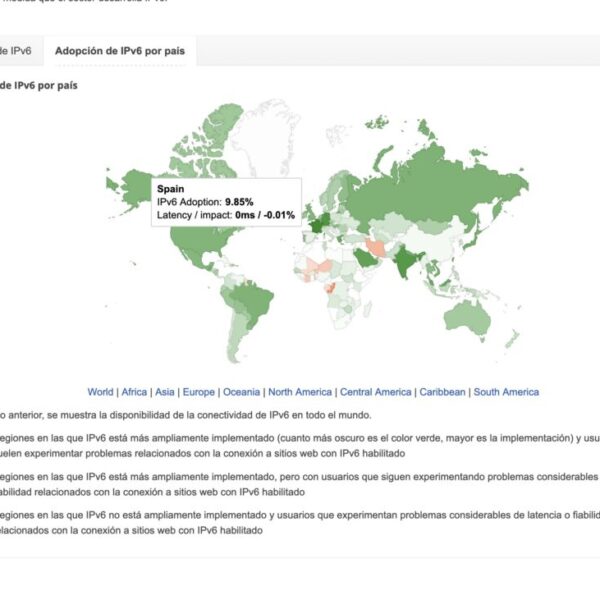Select the Adopción de IPv6 por país tab
This screenshot has height=600, width=600.
(x=120, y=51)
